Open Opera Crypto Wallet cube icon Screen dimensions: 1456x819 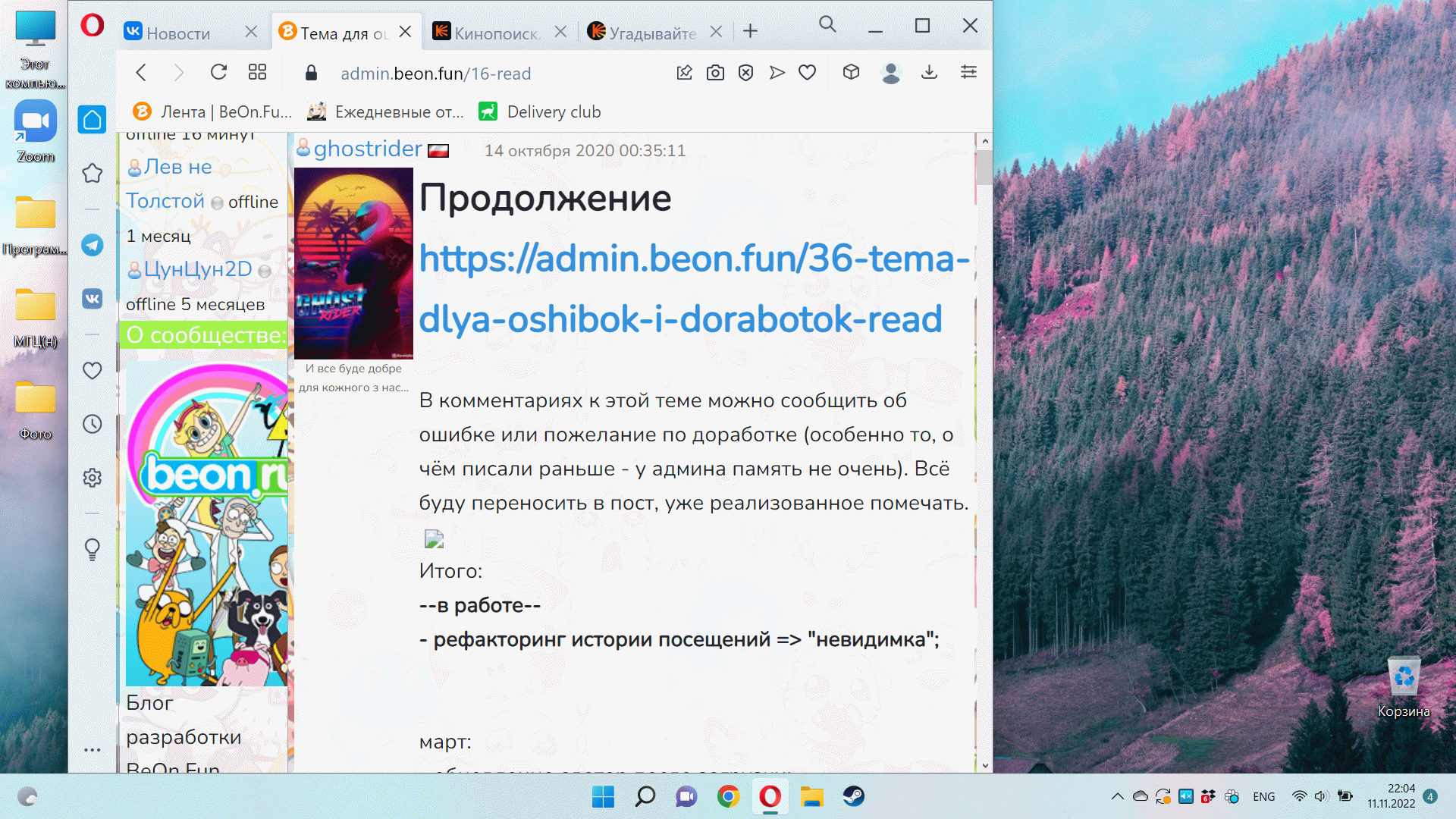pos(851,72)
